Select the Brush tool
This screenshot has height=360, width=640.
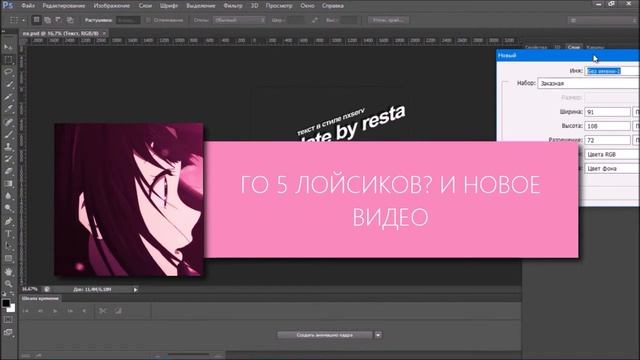tap(8, 134)
